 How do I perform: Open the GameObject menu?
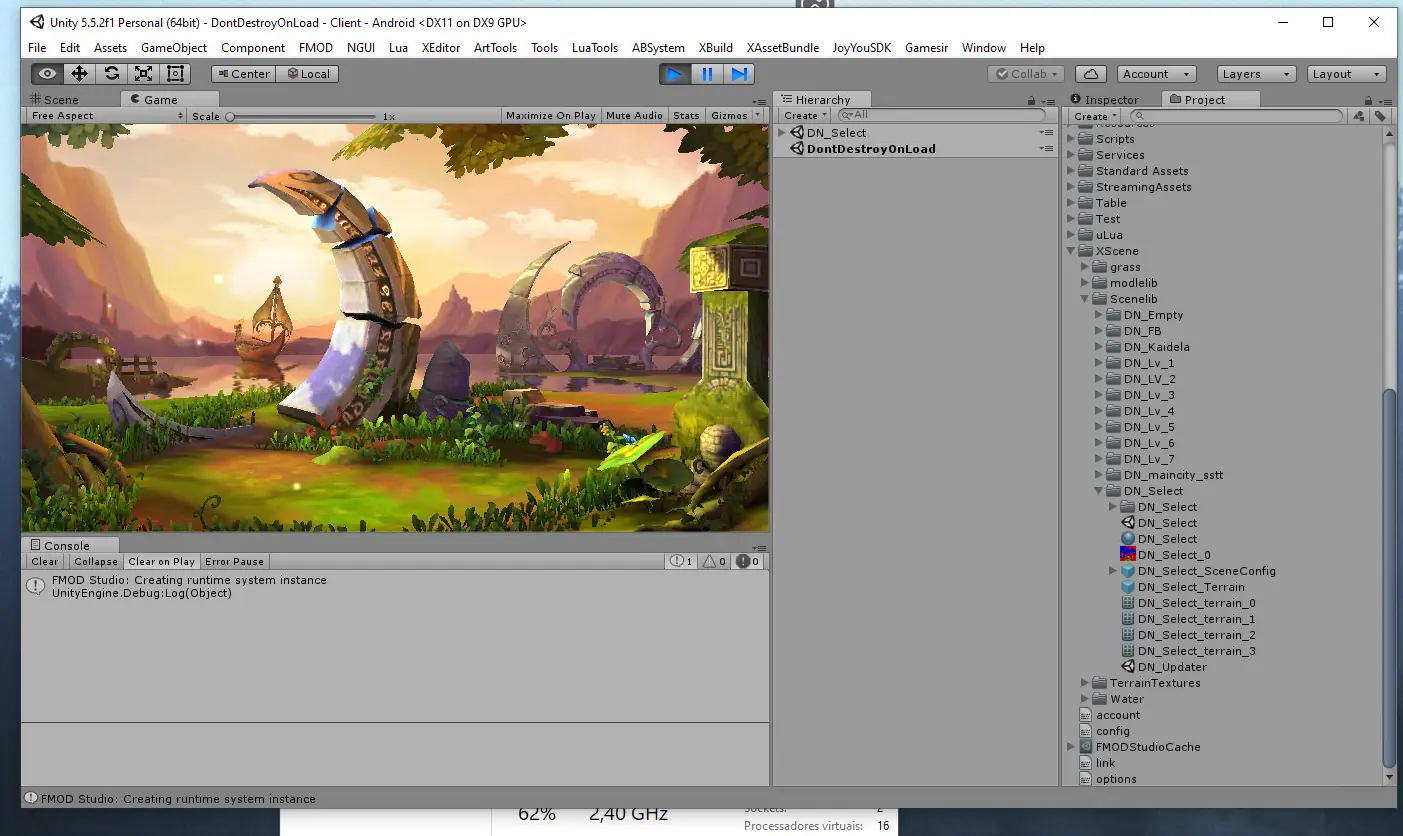(174, 48)
